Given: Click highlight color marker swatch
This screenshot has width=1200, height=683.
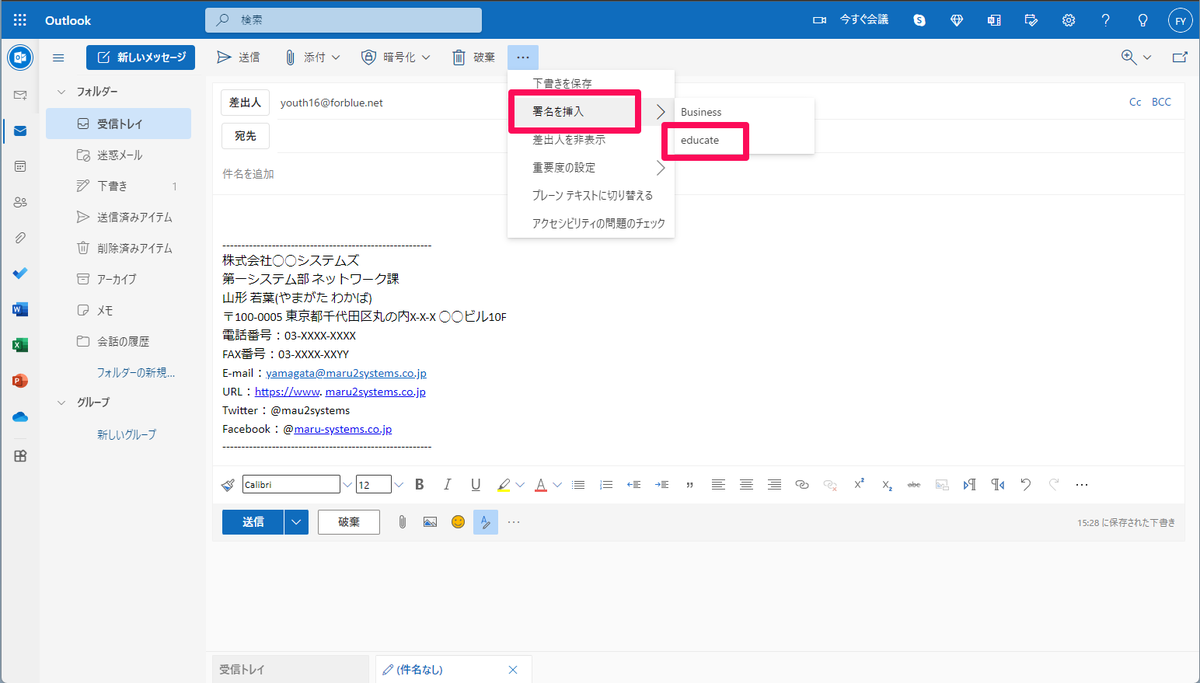Looking at the screenshot, I should (x=504, y=485).
